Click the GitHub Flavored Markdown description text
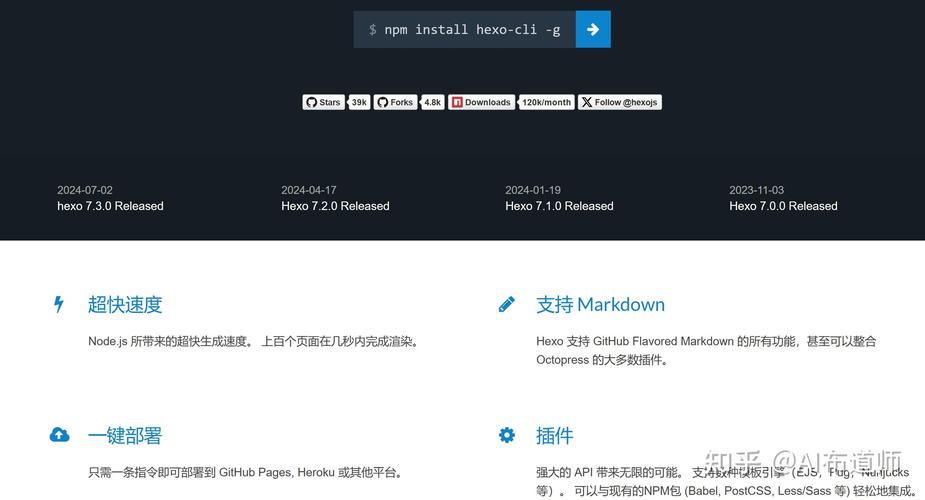Screen dimensions: 925x500 [706, 350]
